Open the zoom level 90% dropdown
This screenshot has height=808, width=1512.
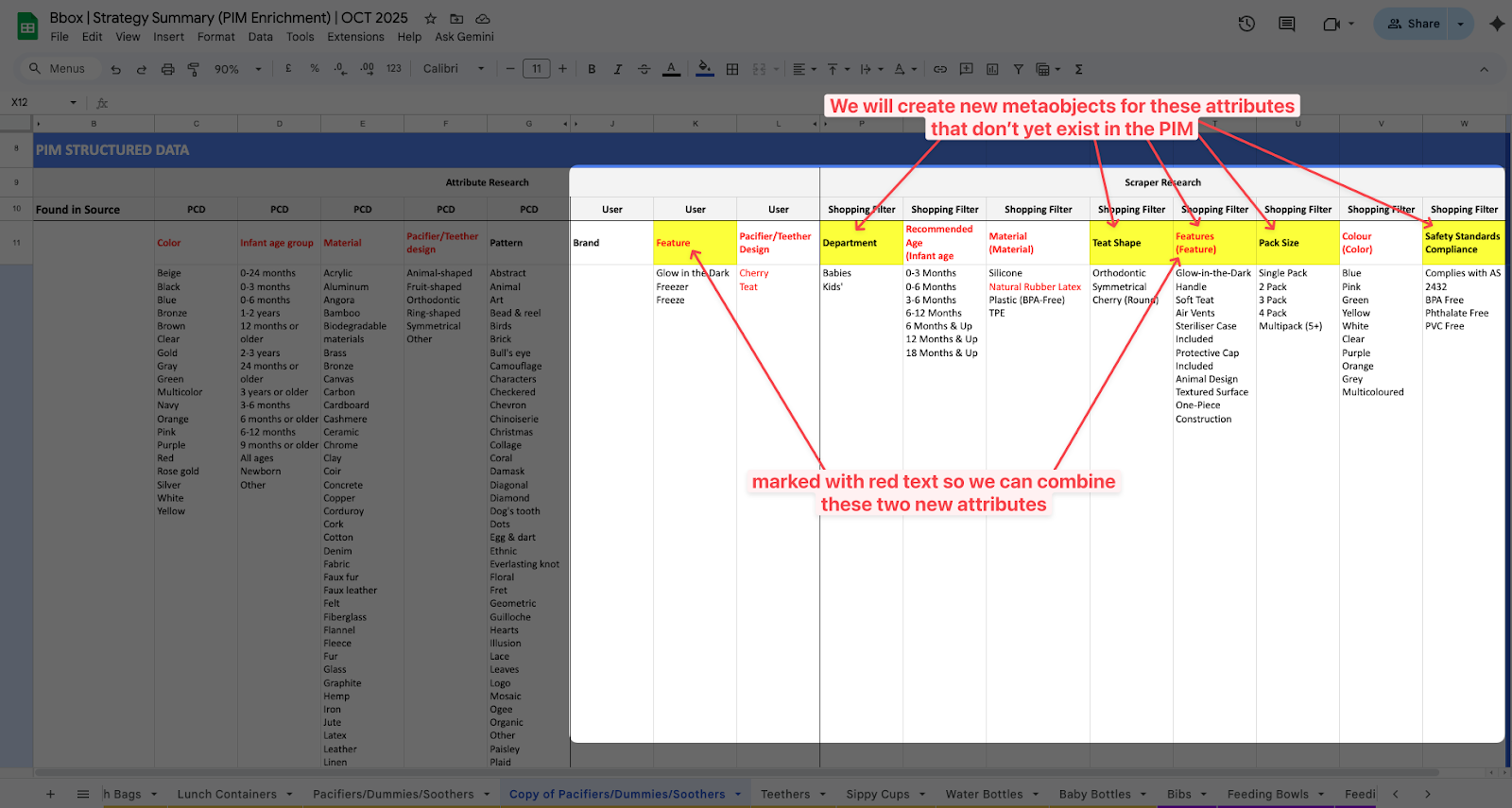click(237, 69)
